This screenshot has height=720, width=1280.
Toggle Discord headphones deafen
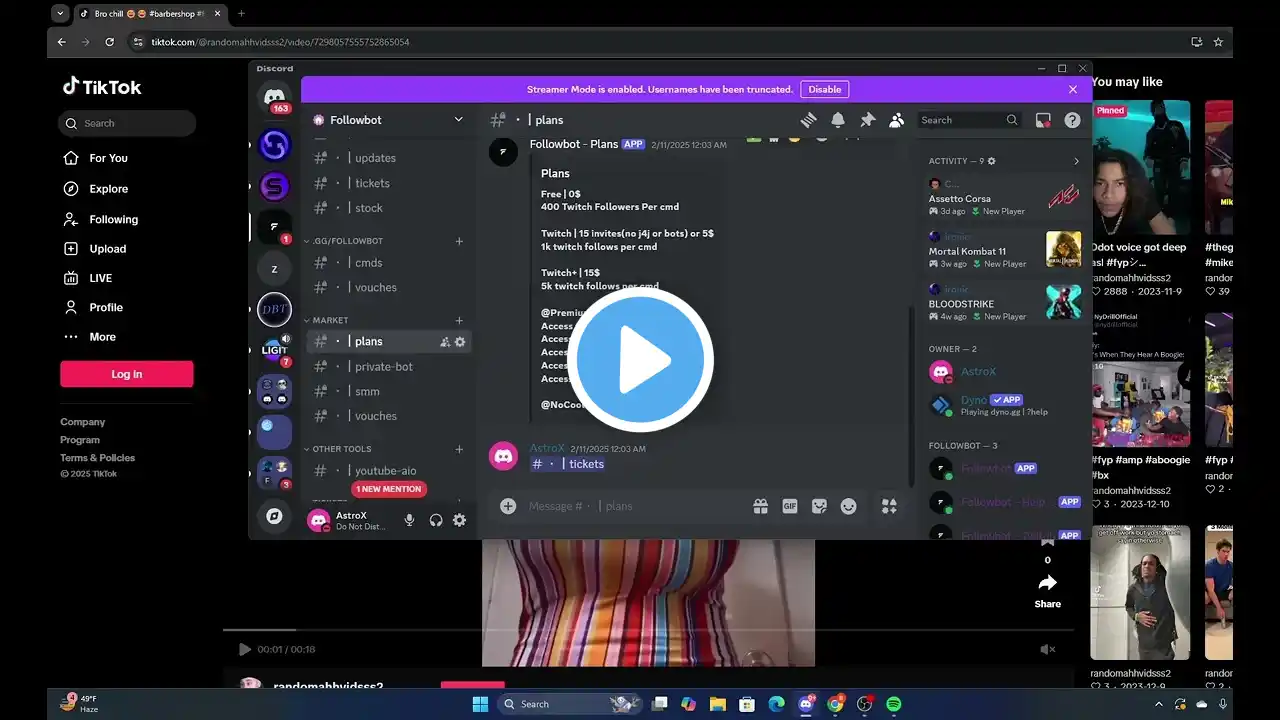(435, 520)
